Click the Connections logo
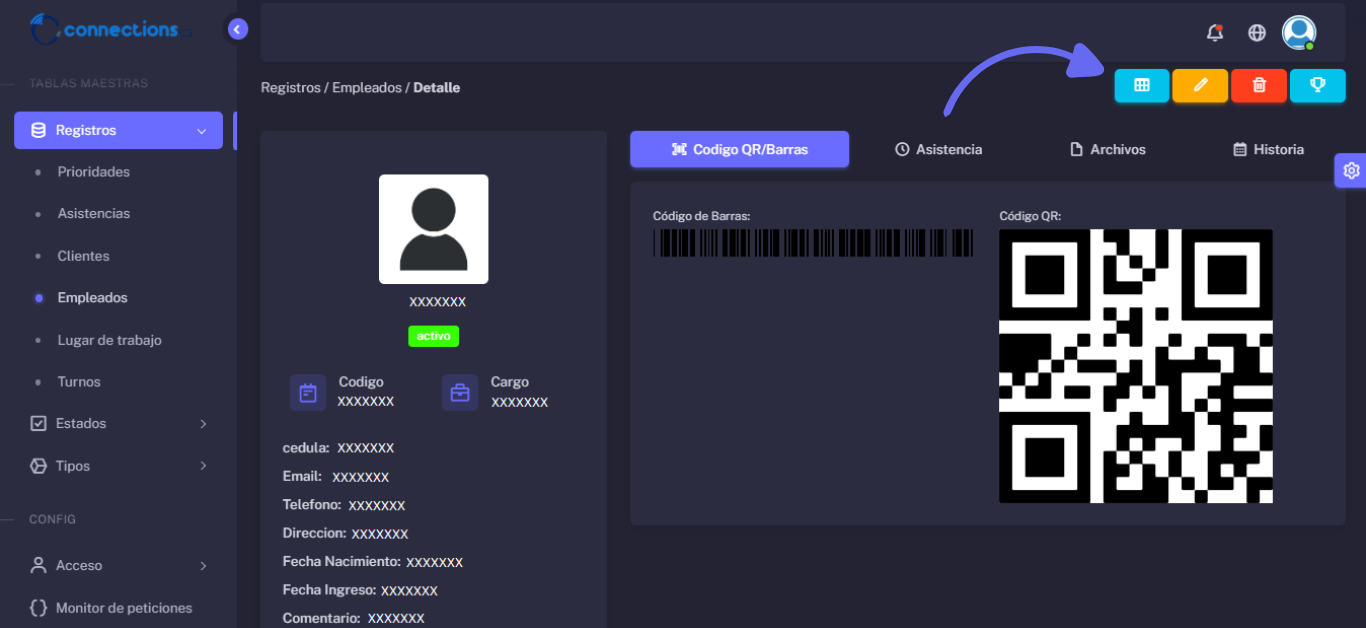The width and height of the screenshot is (1366, 628). pos(110,29)
